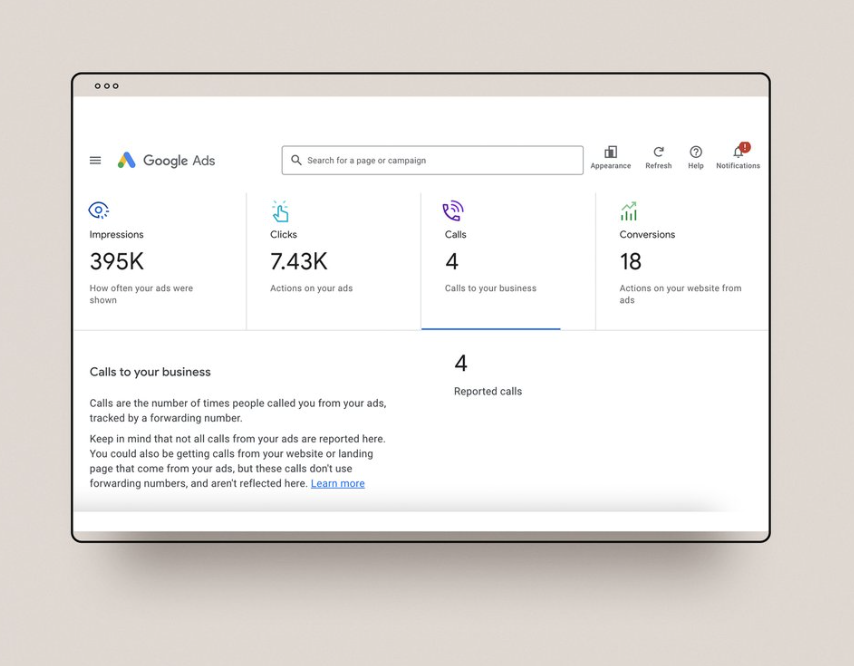This screenshot has height=666, width=854.
Task: Click 'Actions on your website from ads' text
Action: 680,294
